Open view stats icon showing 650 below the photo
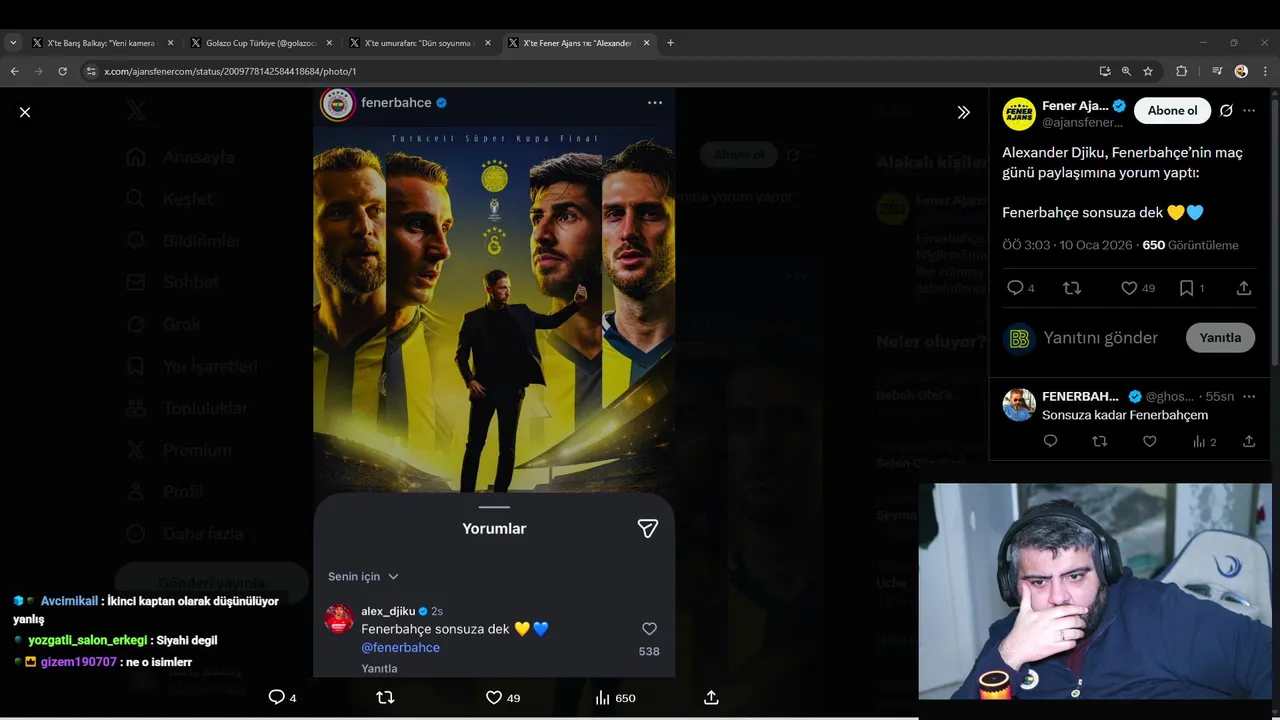The image size is (1280, 720). click(x=602, y=698)
